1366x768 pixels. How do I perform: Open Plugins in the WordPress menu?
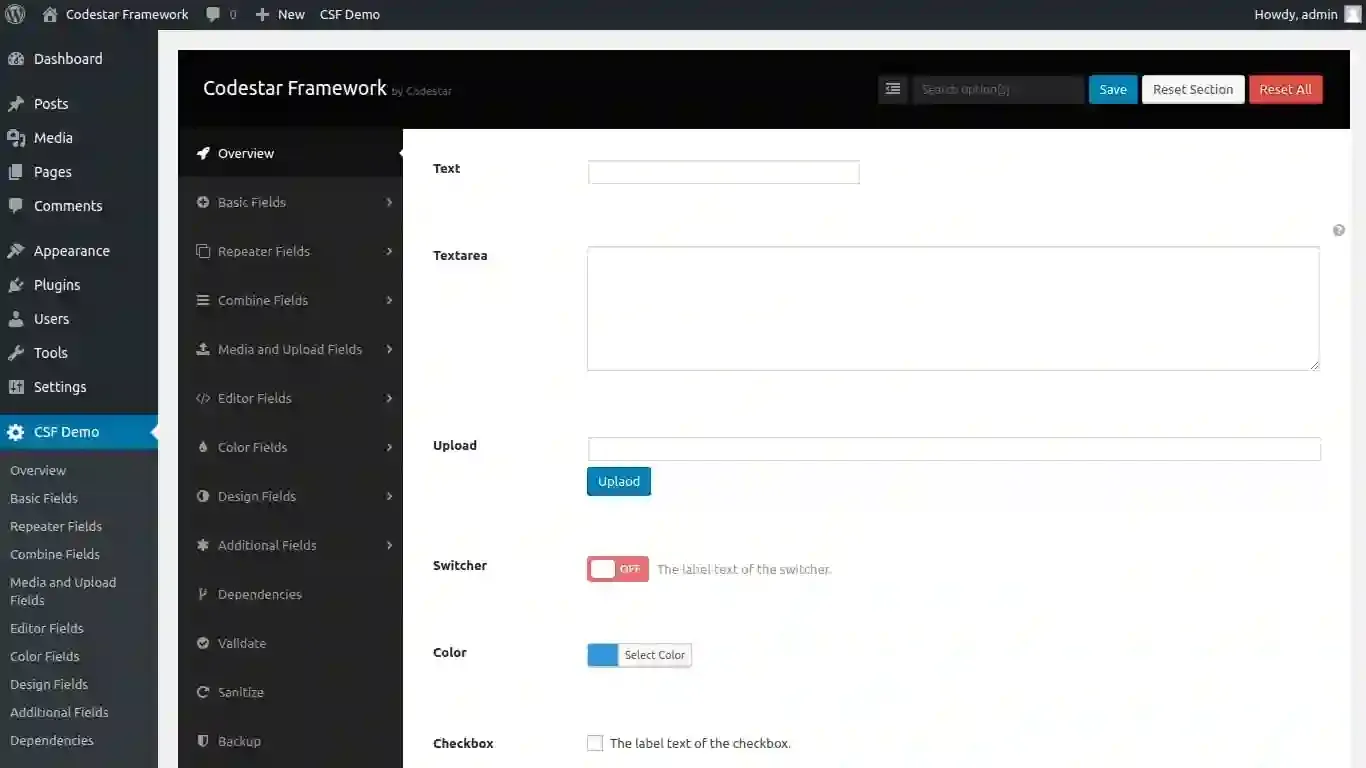[x=79, y=285]
